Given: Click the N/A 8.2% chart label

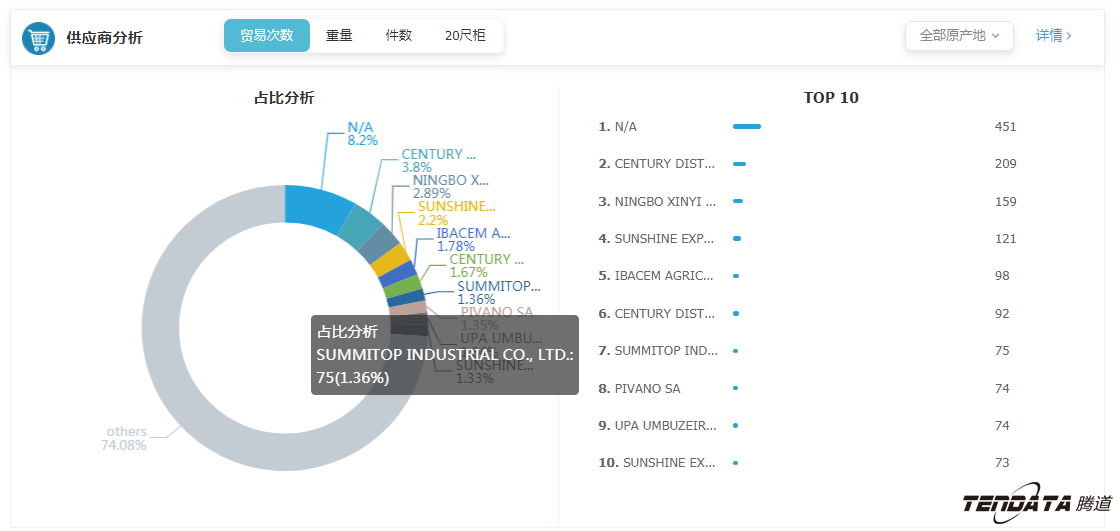Looking at the screenshot, I should [362, 134].
